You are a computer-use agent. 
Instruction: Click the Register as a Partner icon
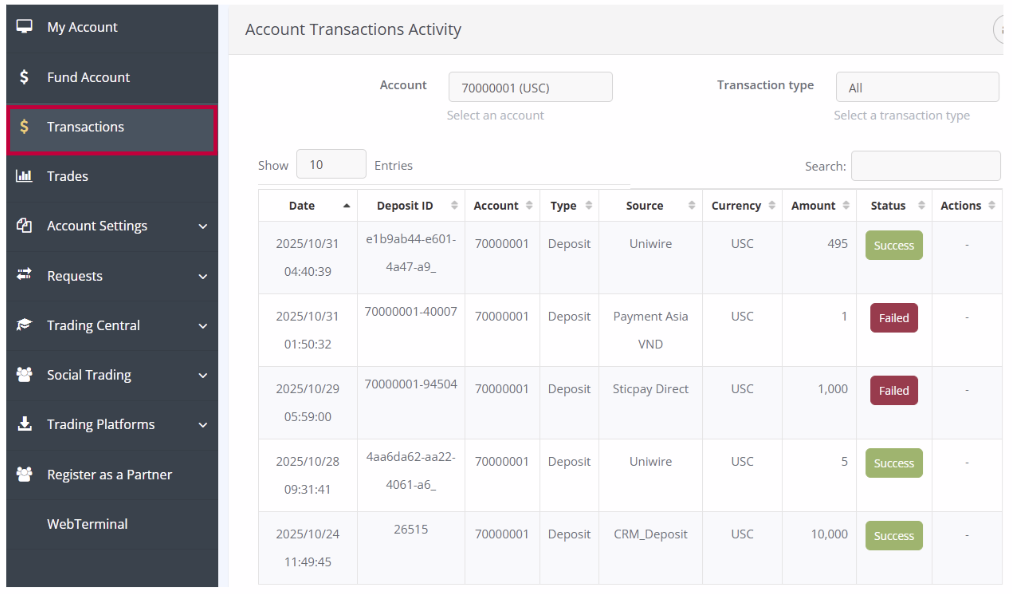[25, 474]
